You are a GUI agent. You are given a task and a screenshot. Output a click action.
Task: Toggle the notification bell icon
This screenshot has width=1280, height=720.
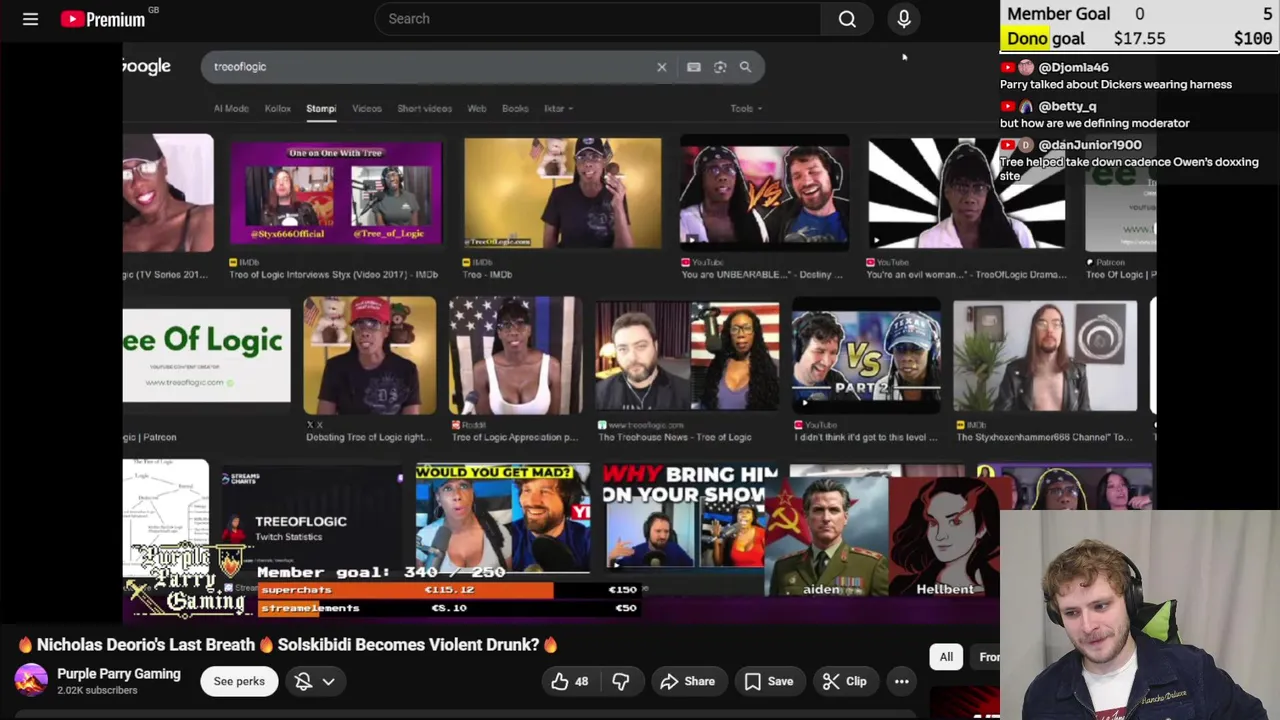pyautogui.click(x=303, y=681)
